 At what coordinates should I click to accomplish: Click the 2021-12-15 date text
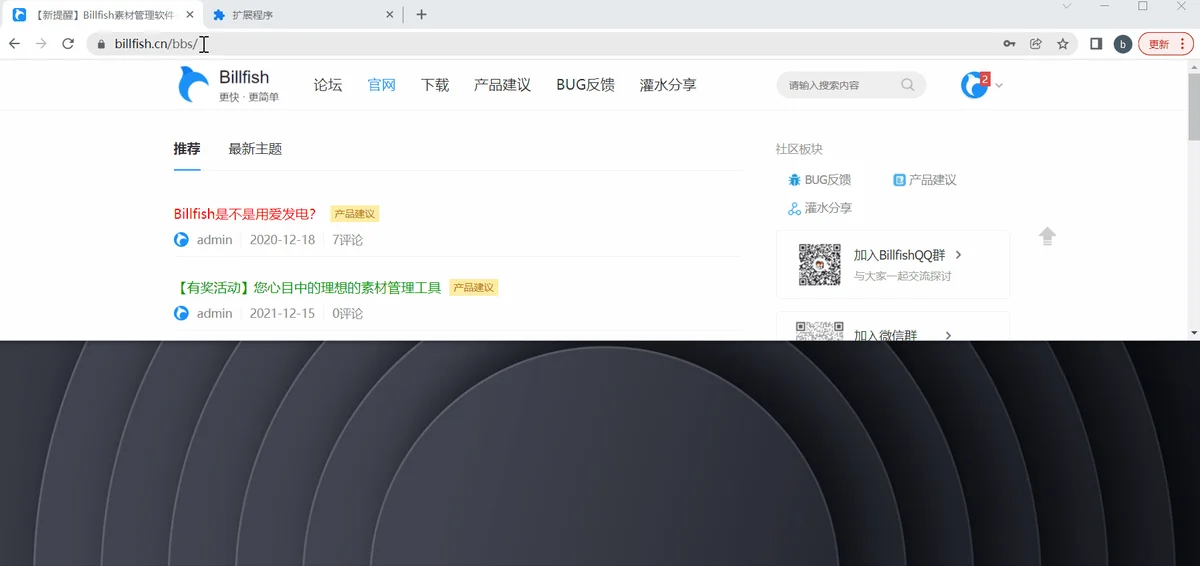click(x=282, y=313)
